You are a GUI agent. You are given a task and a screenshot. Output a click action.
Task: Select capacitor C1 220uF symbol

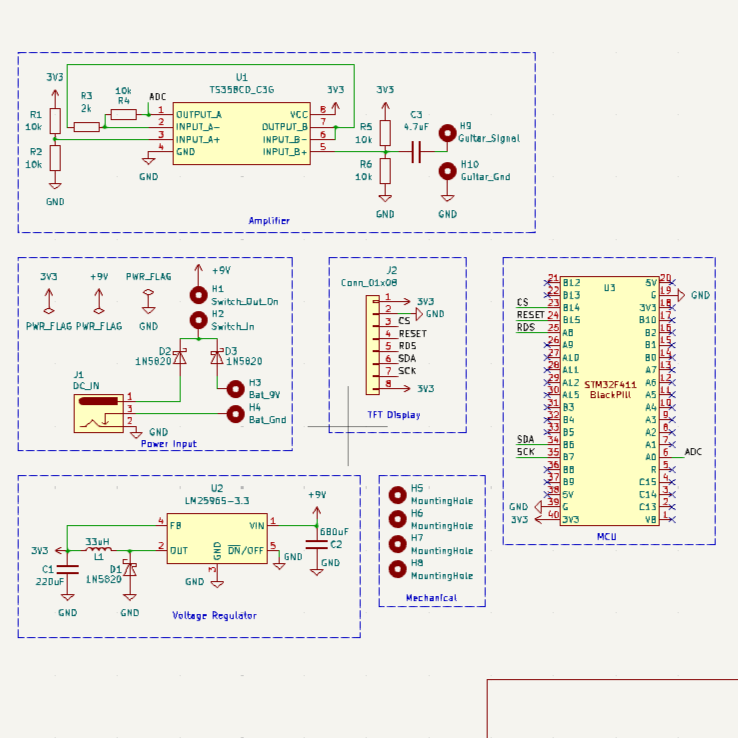(x=67, y=570)
